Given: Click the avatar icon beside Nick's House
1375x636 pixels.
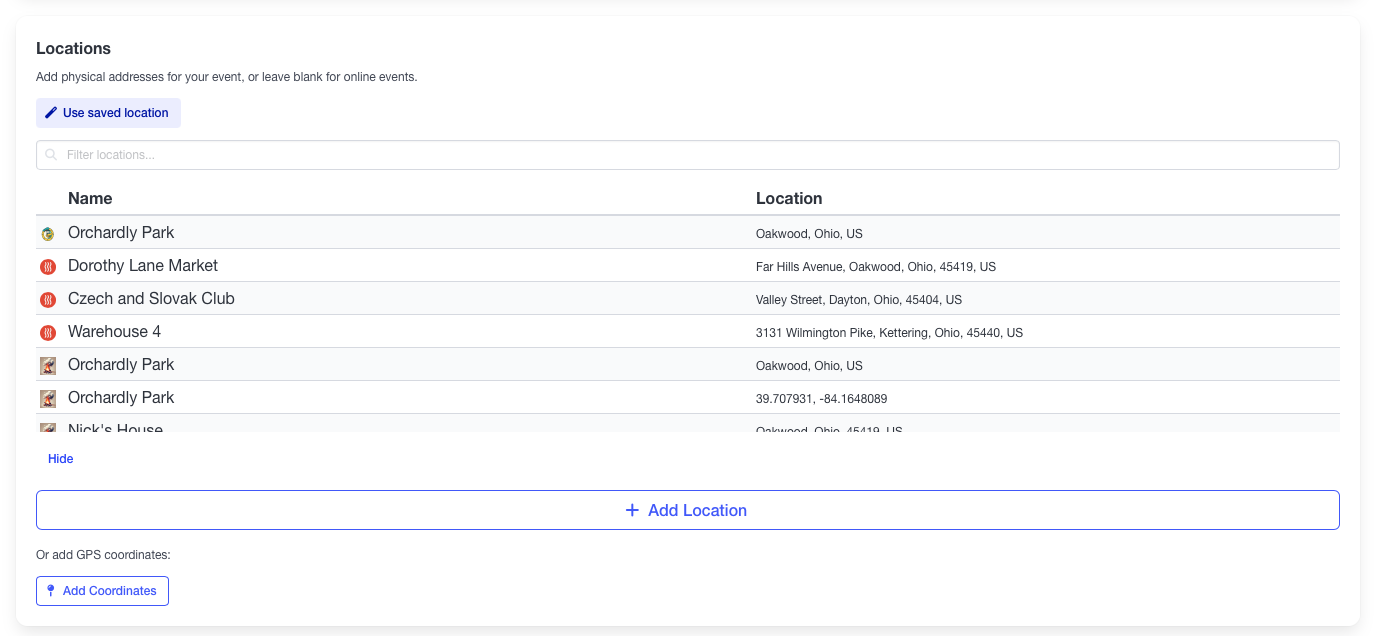Looking at the screenshot, I should pos(47,427).
